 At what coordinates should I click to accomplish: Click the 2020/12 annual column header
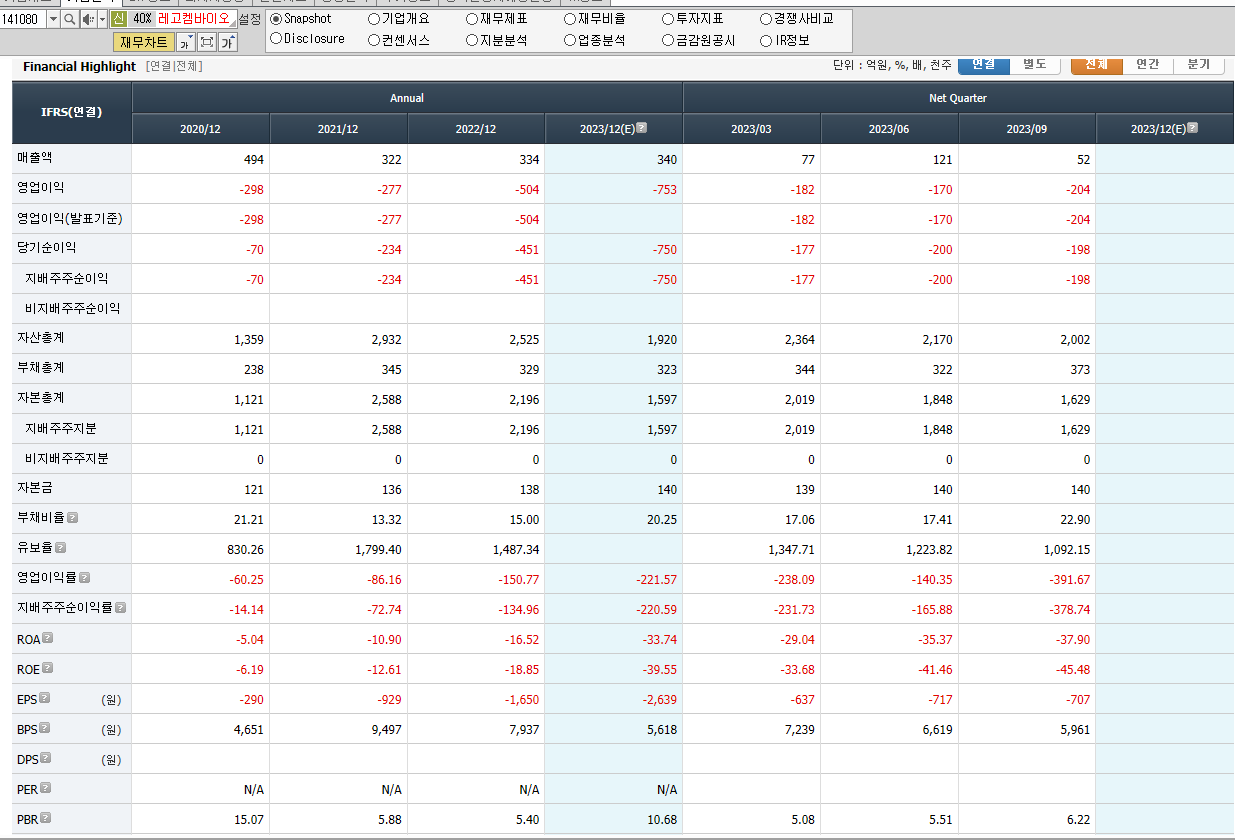(x=201, y=129)
